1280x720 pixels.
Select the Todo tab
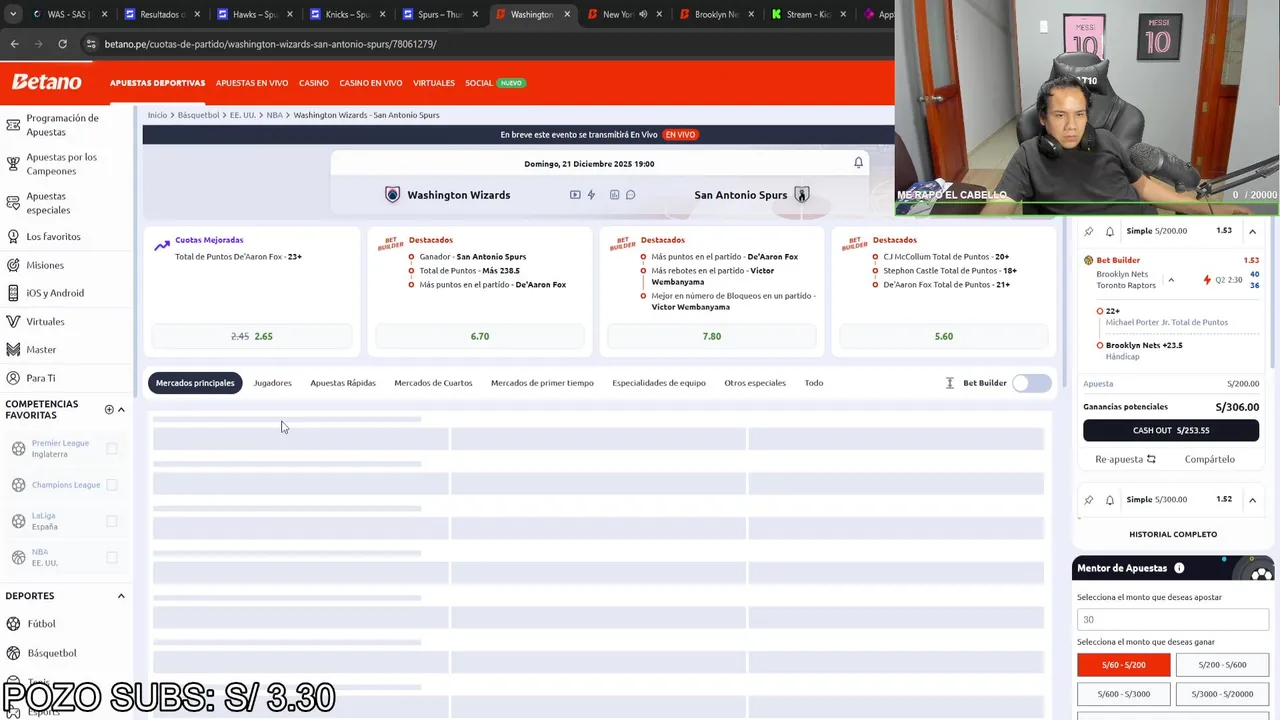click(814, 383)
